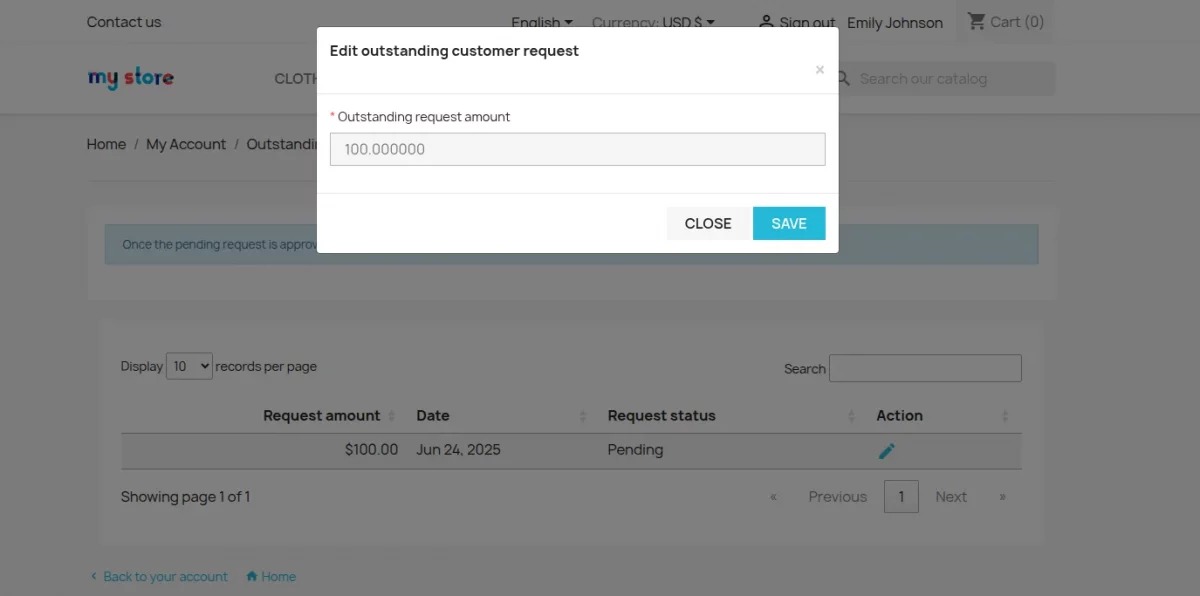Click the double-right chevron pagination icon
This screenshot has height=596, width=1200.
tap(1002, 496)
